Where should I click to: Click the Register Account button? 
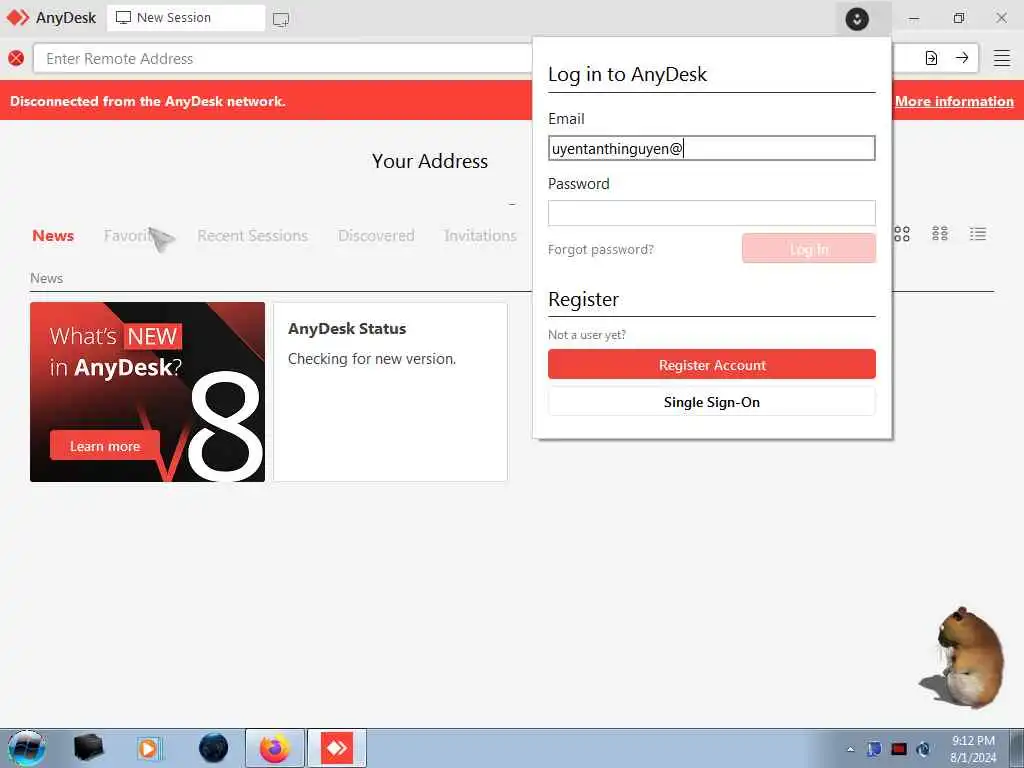(711, 364)
